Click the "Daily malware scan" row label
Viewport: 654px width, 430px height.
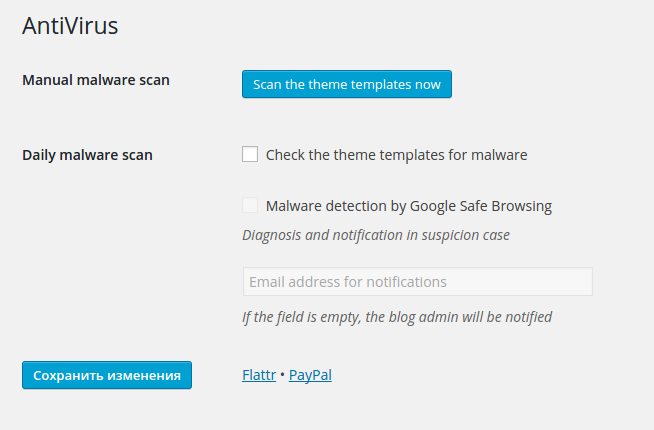point(87,155)
